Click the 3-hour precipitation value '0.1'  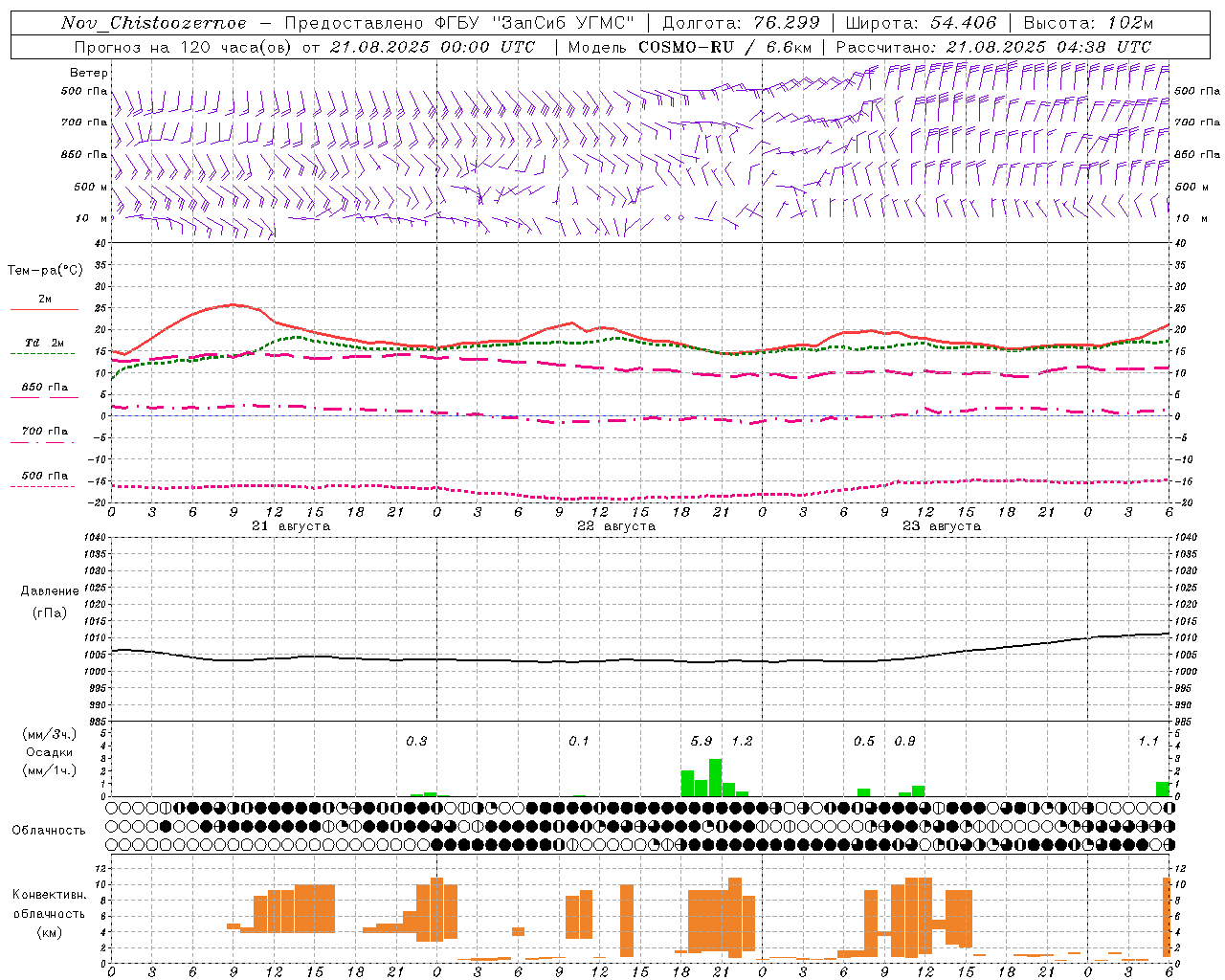[x=579, y=742]
